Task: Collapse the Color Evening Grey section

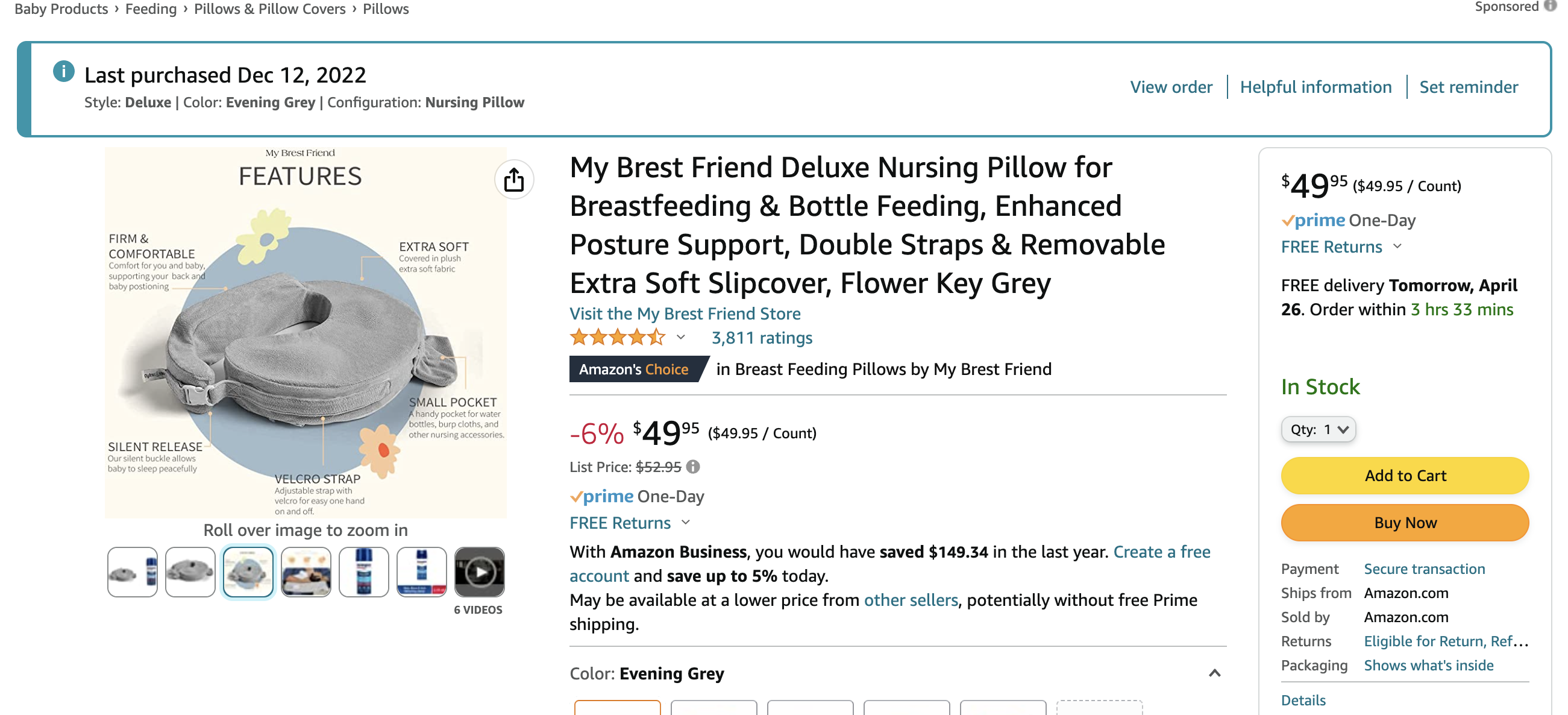Action: pyautogui.click(x=1214, y=673)
